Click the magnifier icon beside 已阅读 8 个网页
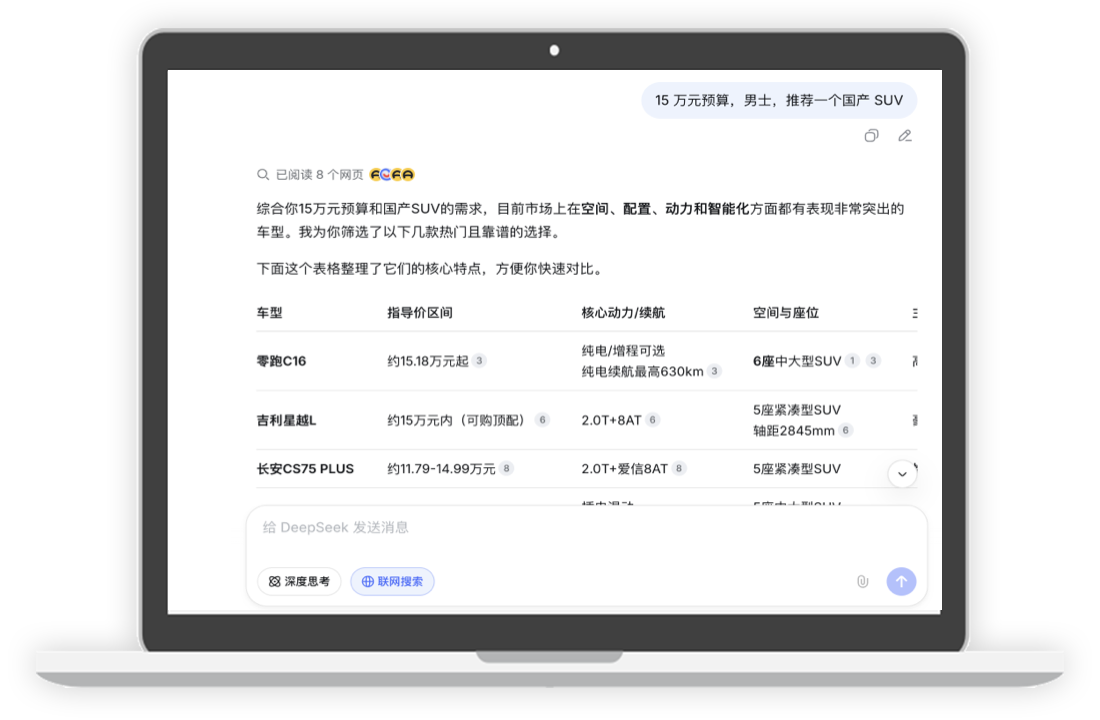1100x720 pixels. tap(263, 174)
